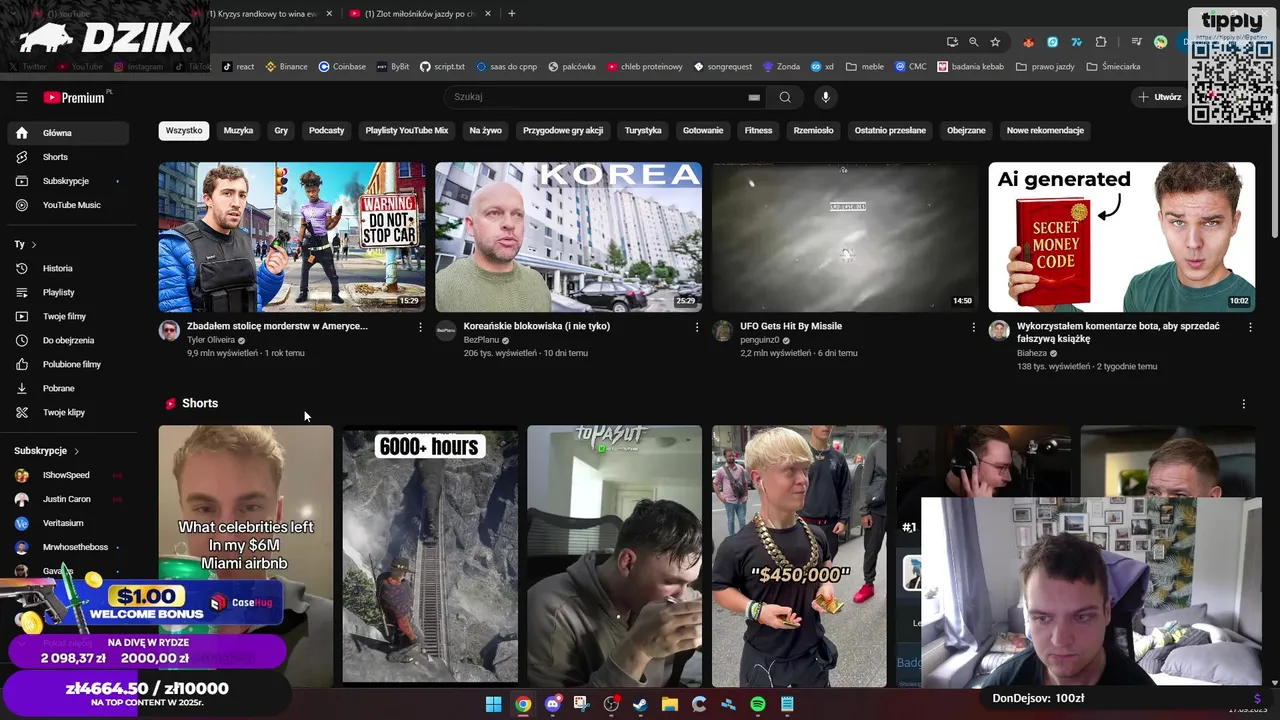The width and height of the screenshot is (1280, 720).
Task: Close the Kryzys randkowy browser tab
Action: pos(329,14)
